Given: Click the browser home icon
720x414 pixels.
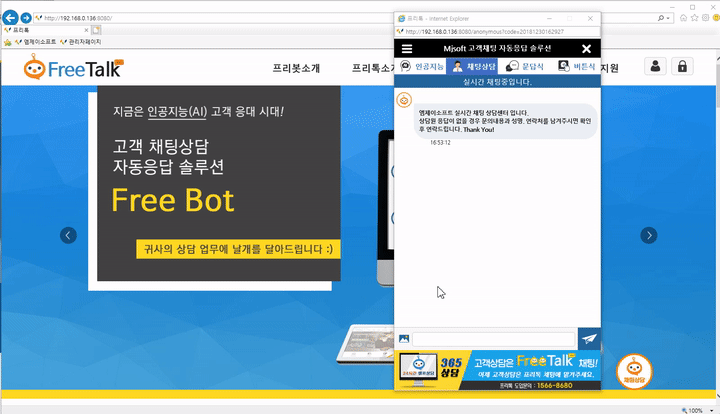Looking at the screenshot, I should pos(684,18).
